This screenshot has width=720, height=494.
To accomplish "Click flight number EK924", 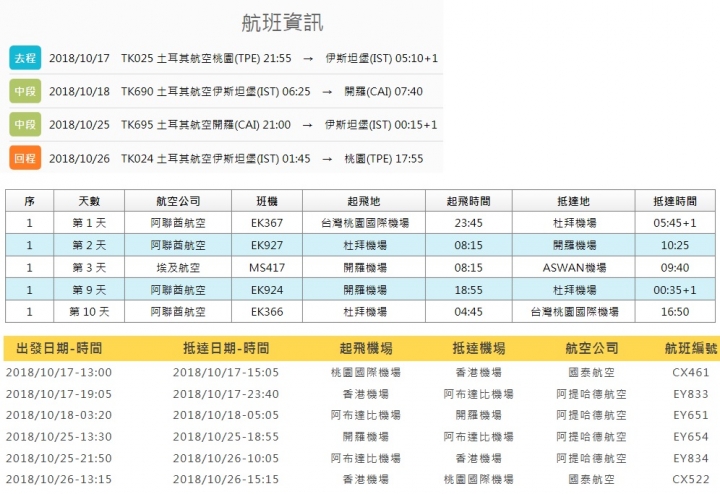I will click(x=267, y=290).
